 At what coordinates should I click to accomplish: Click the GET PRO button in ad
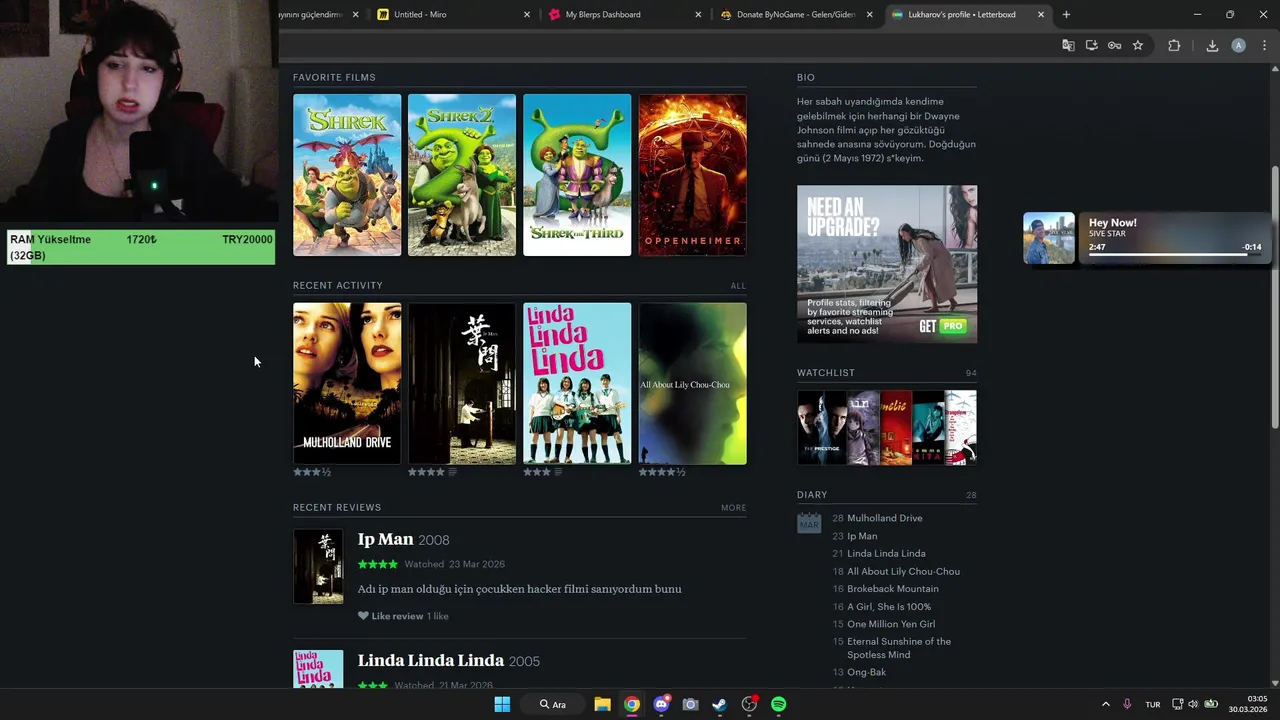pyautogui.click(x=943, y=326)
